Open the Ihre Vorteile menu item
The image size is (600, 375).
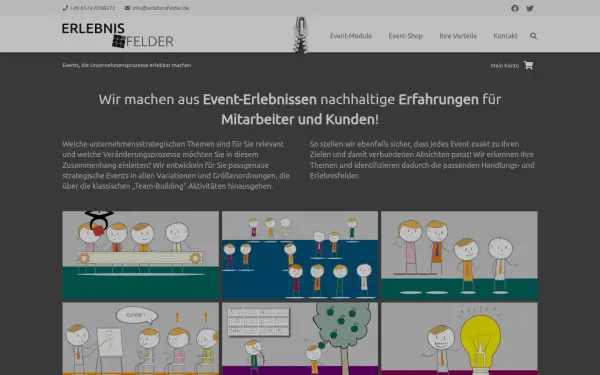[x=458, y=36]
